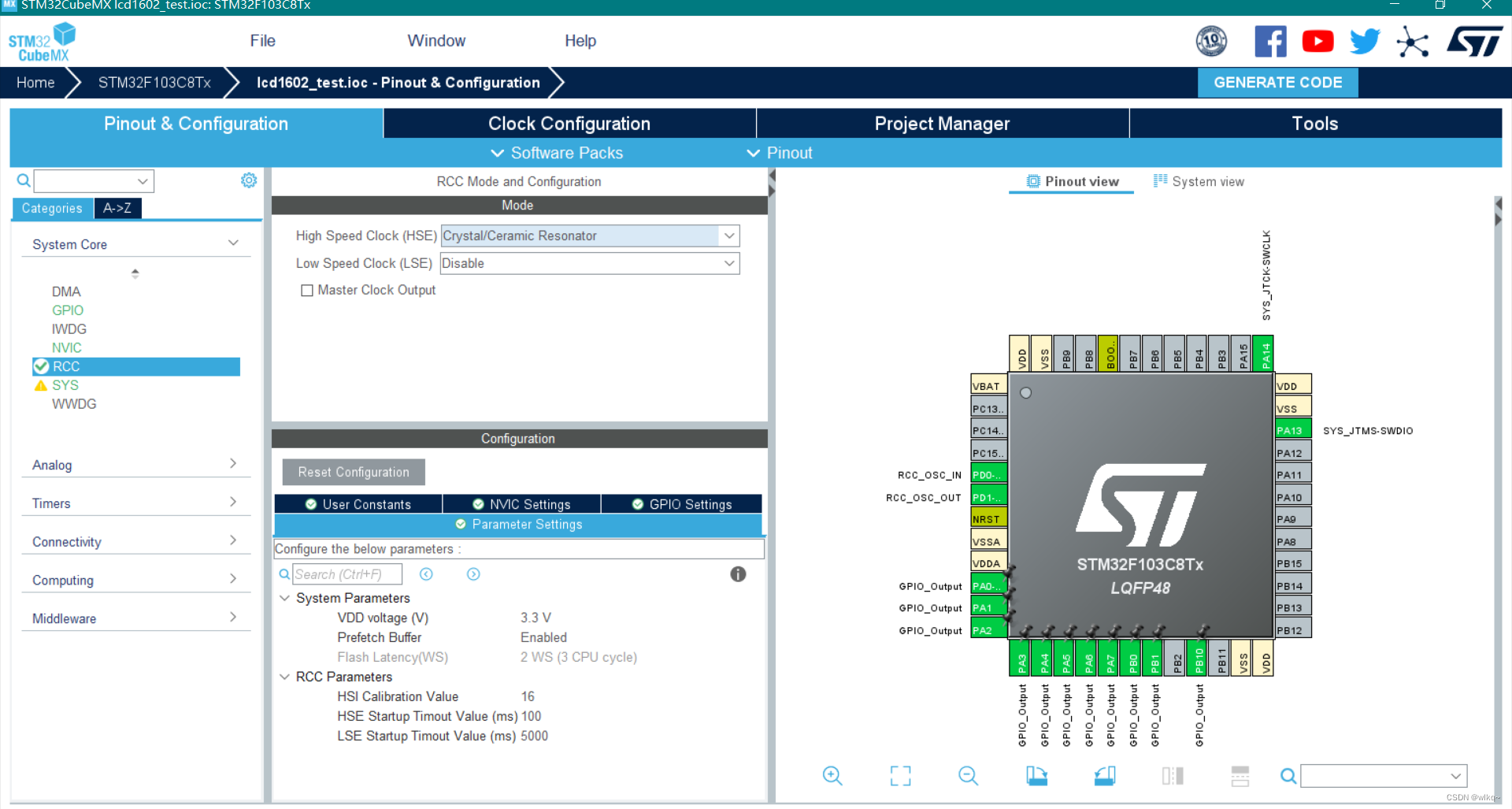Click the flip horizontal view icon
Screen dimensions: 1512x809
[1173, 776]
